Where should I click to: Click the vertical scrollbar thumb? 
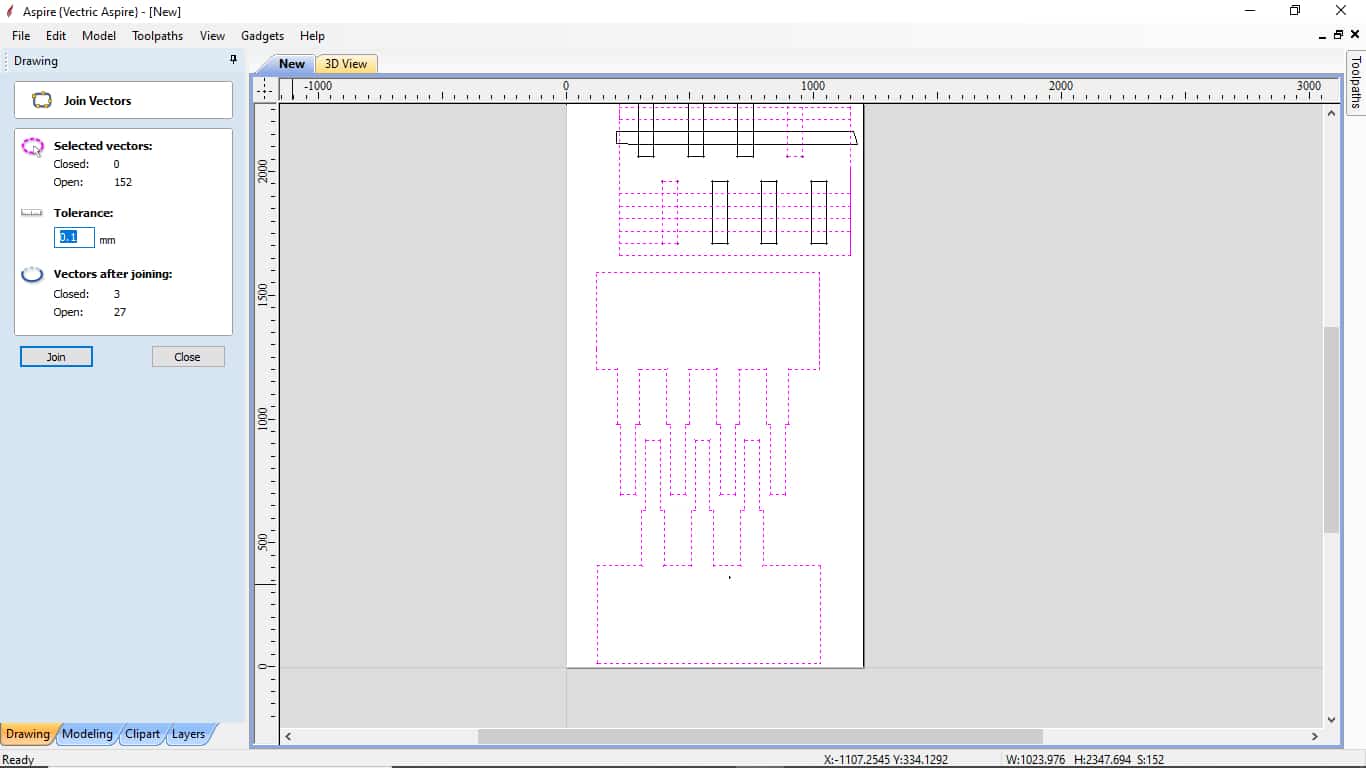coord(1331,430)
